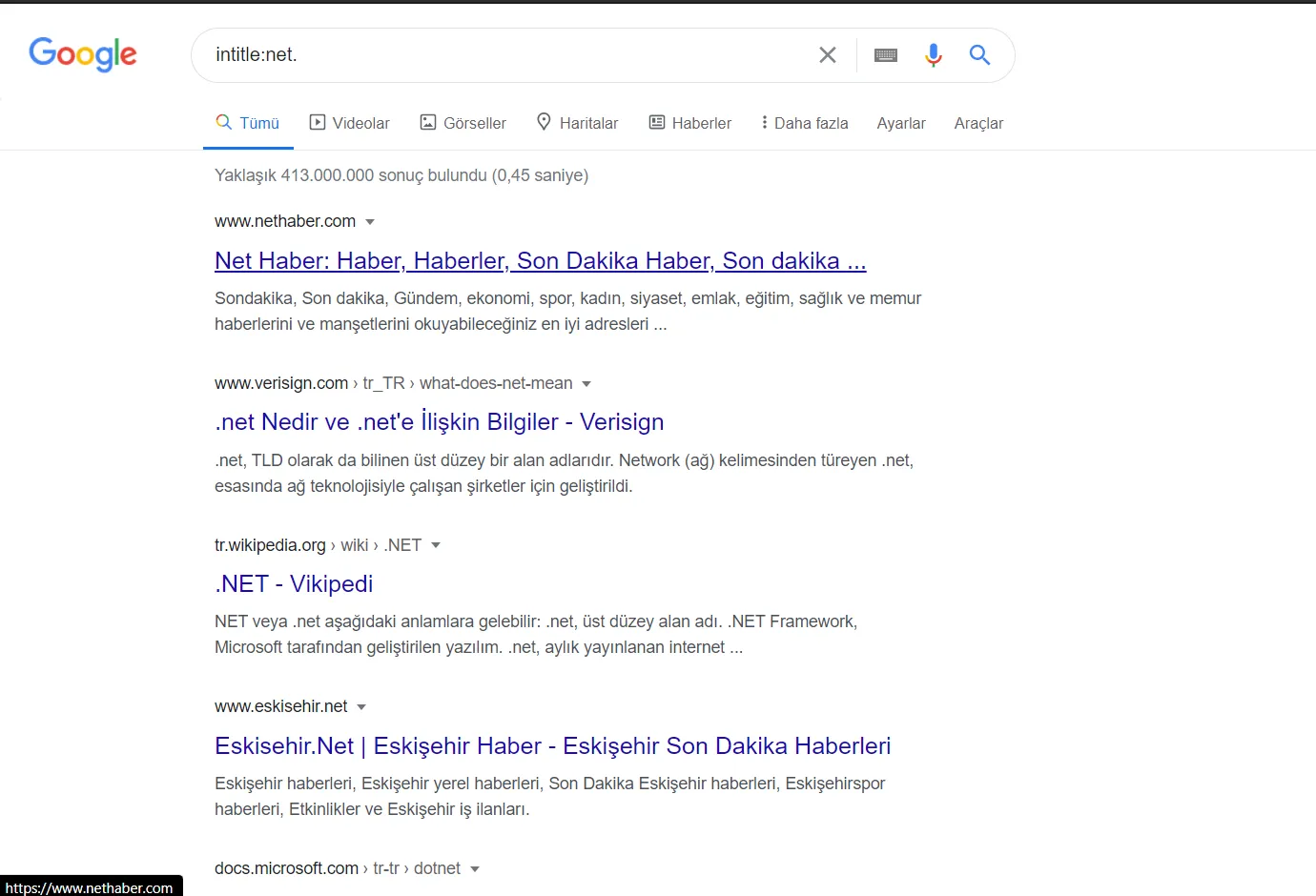Viewport: 1316px width, 896px height.
Task: Click the www.verisign.com breadcrumb URL
Action: pos(394,383)
